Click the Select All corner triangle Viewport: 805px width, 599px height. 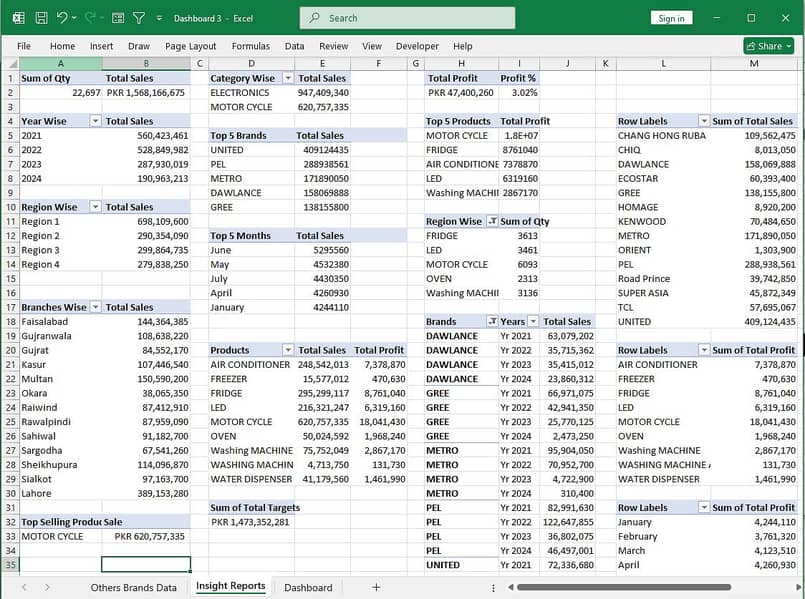12,64
